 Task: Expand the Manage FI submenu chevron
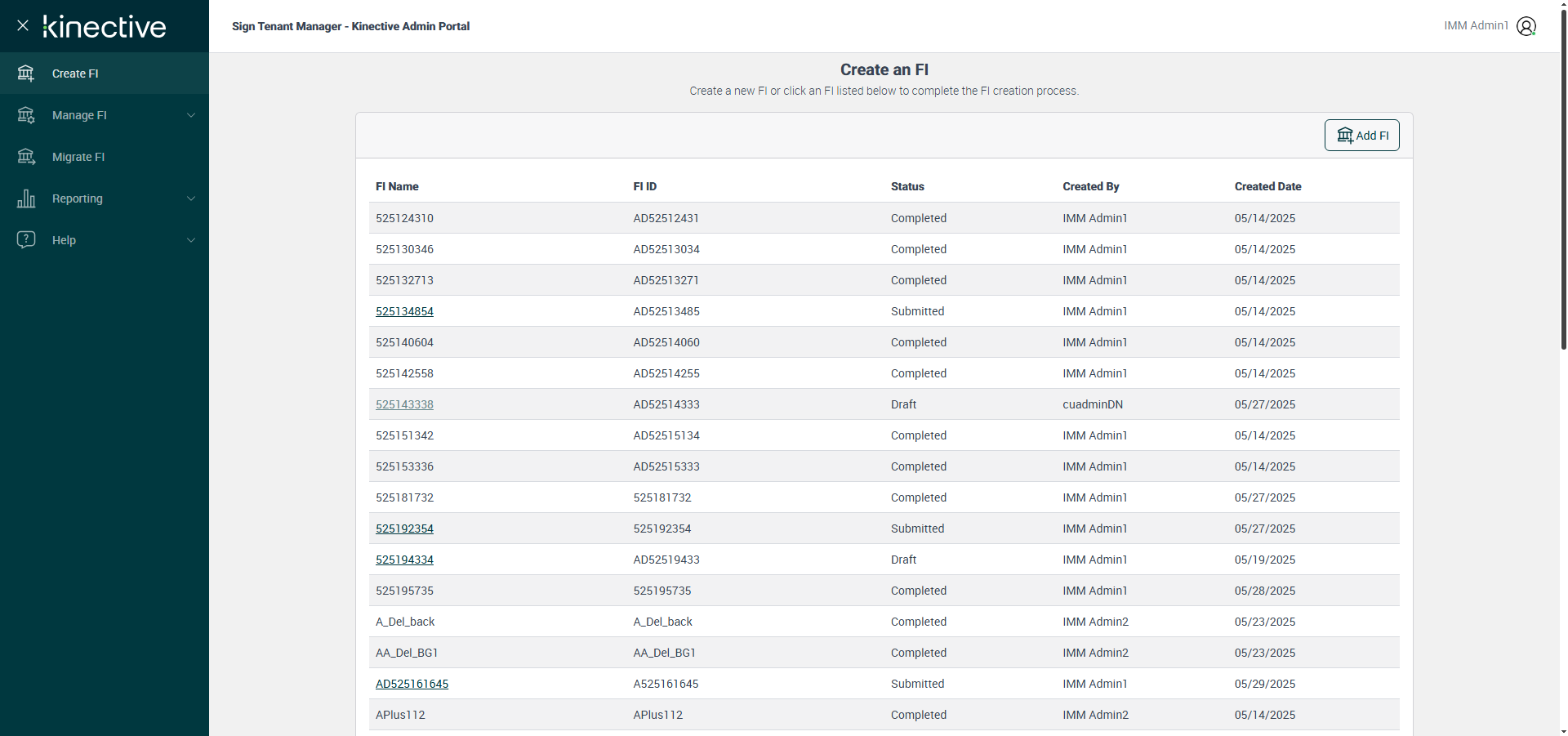coord(191,115)
